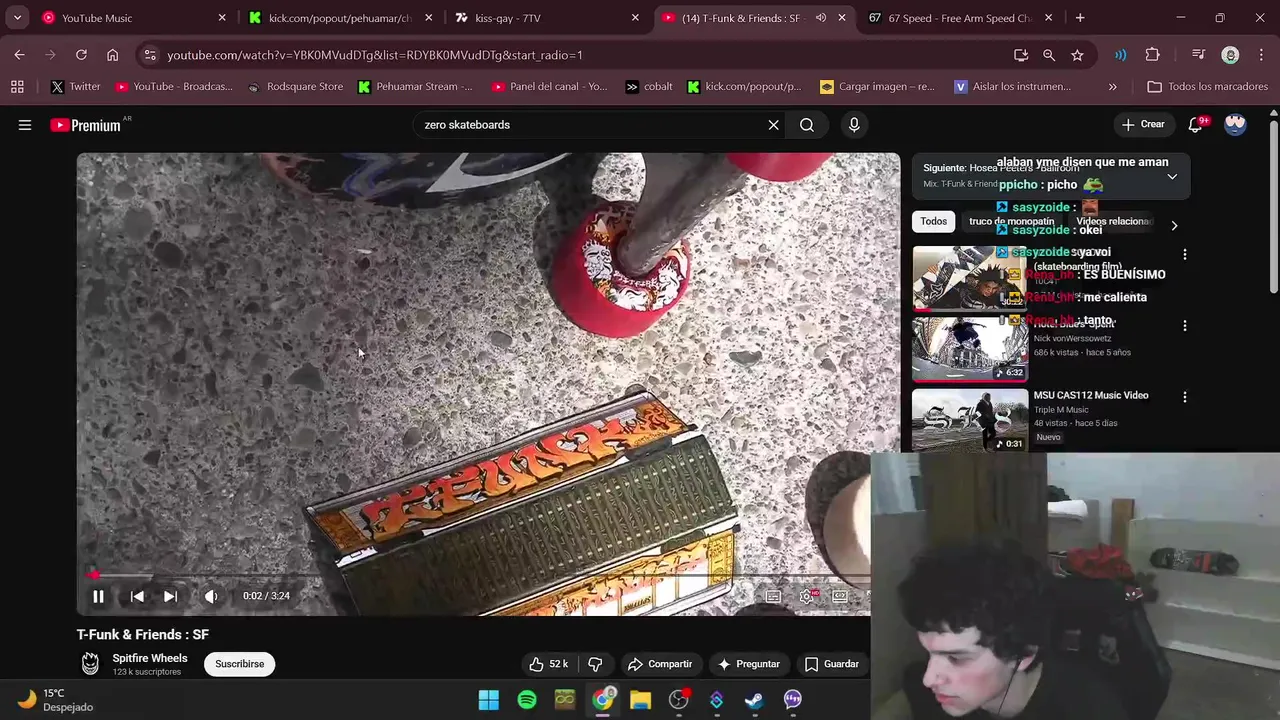Open the YouTube hamburger guide menu
Screen dimensions: 1280x720
(25, 125)
